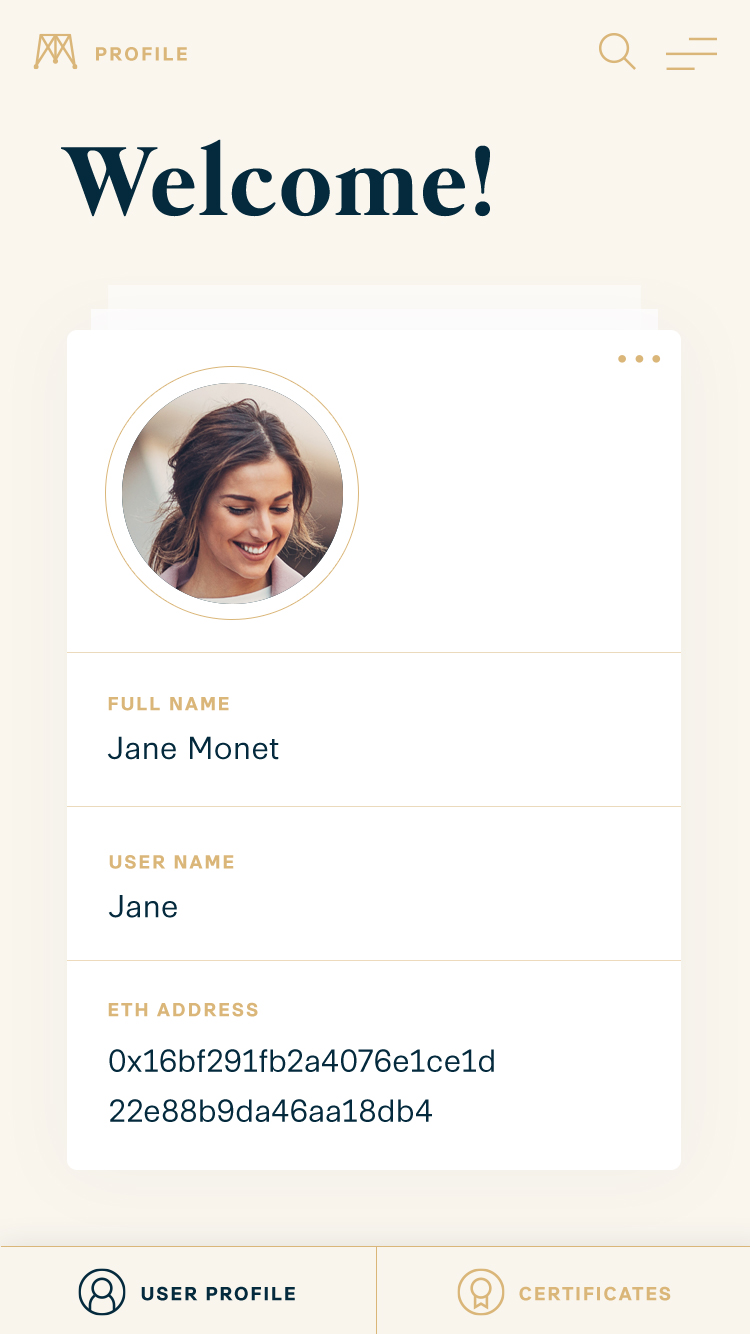This screenshot has width=750, height=1334.
Task: Click the app logo icon
Action: coord(55,52)
